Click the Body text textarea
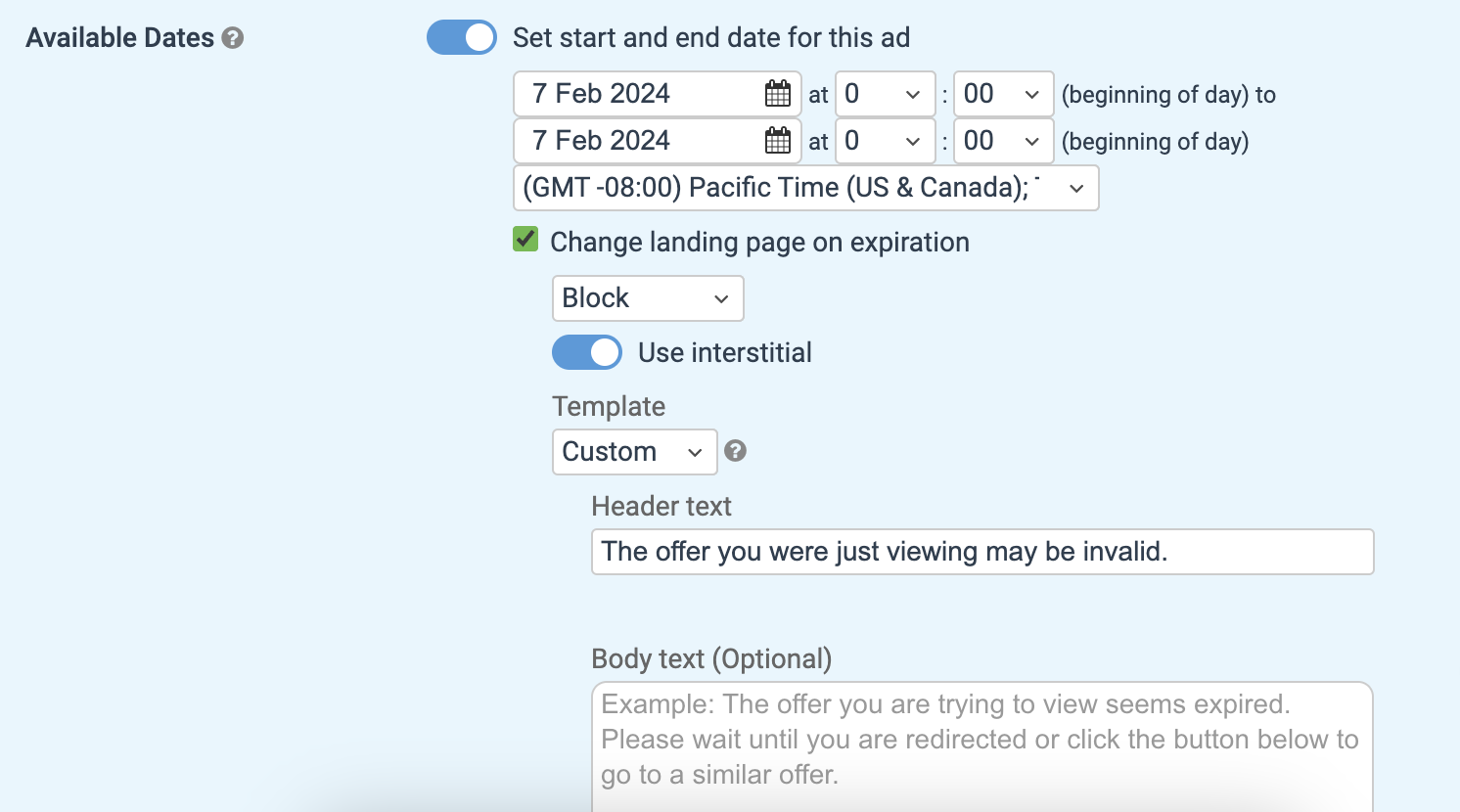The image size is (1460, 812). point(982,747)
